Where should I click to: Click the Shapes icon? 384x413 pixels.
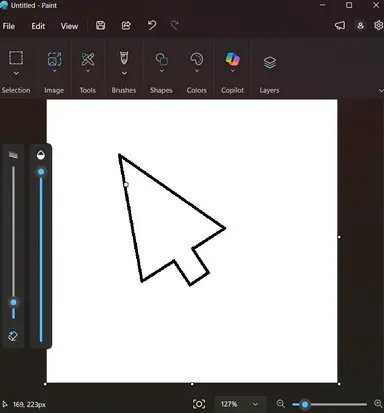point(162,59)
